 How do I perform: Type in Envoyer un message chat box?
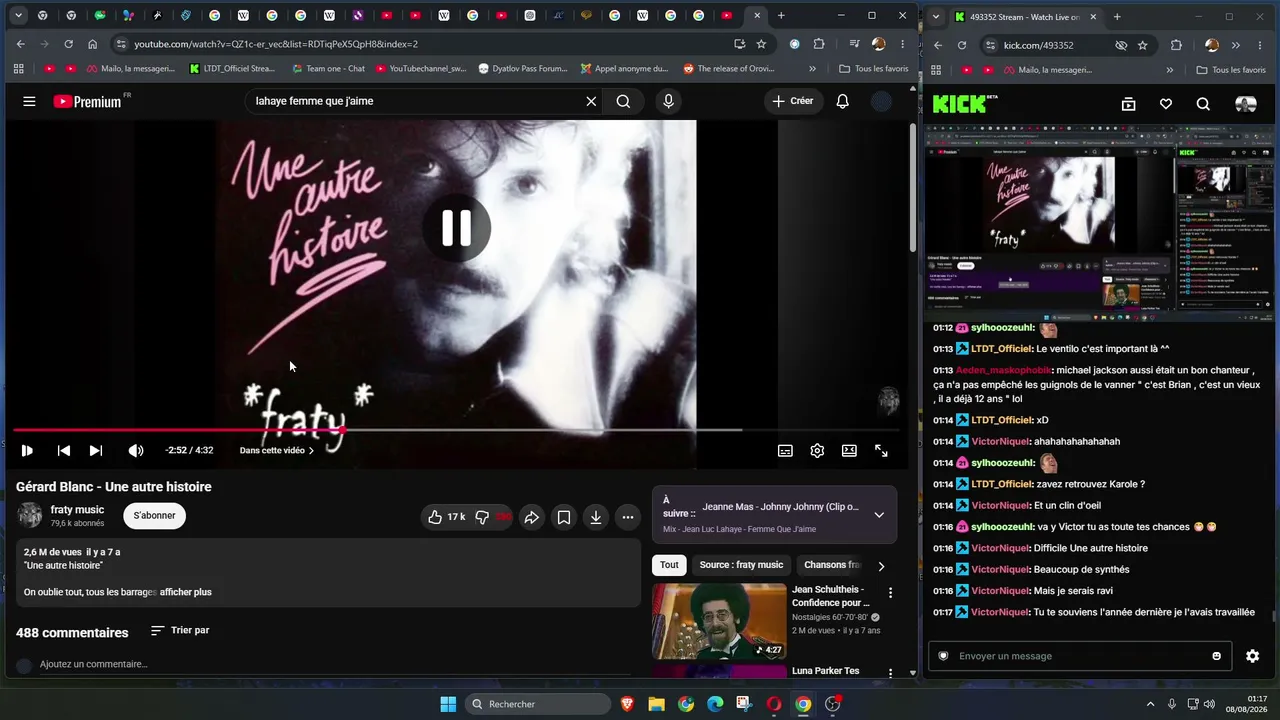[1080, 656]
